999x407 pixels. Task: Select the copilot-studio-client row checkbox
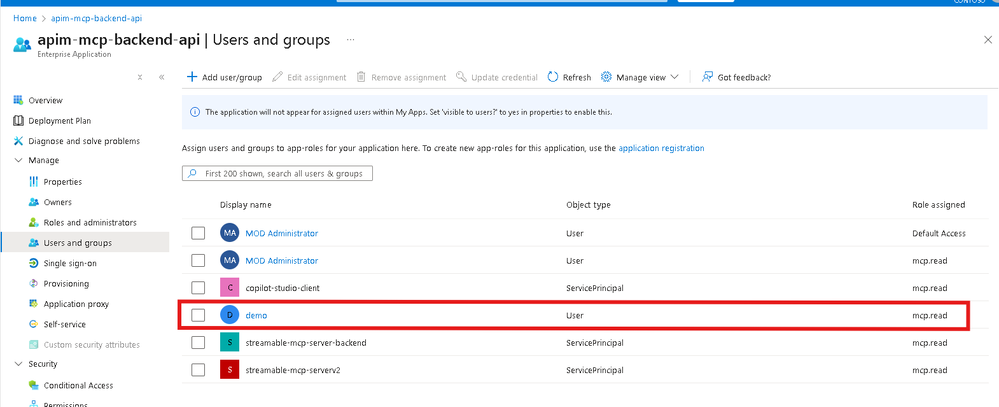pos(198,288)
